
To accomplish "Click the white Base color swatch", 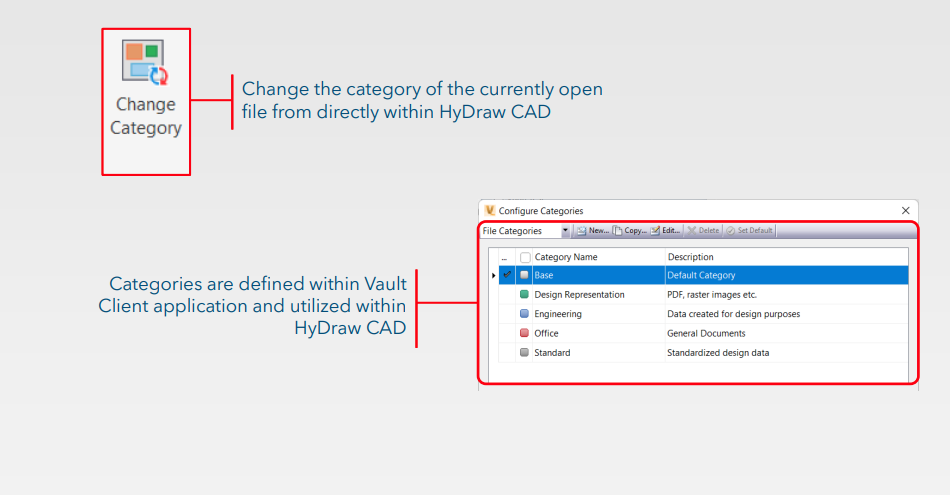I will (525, 275).
